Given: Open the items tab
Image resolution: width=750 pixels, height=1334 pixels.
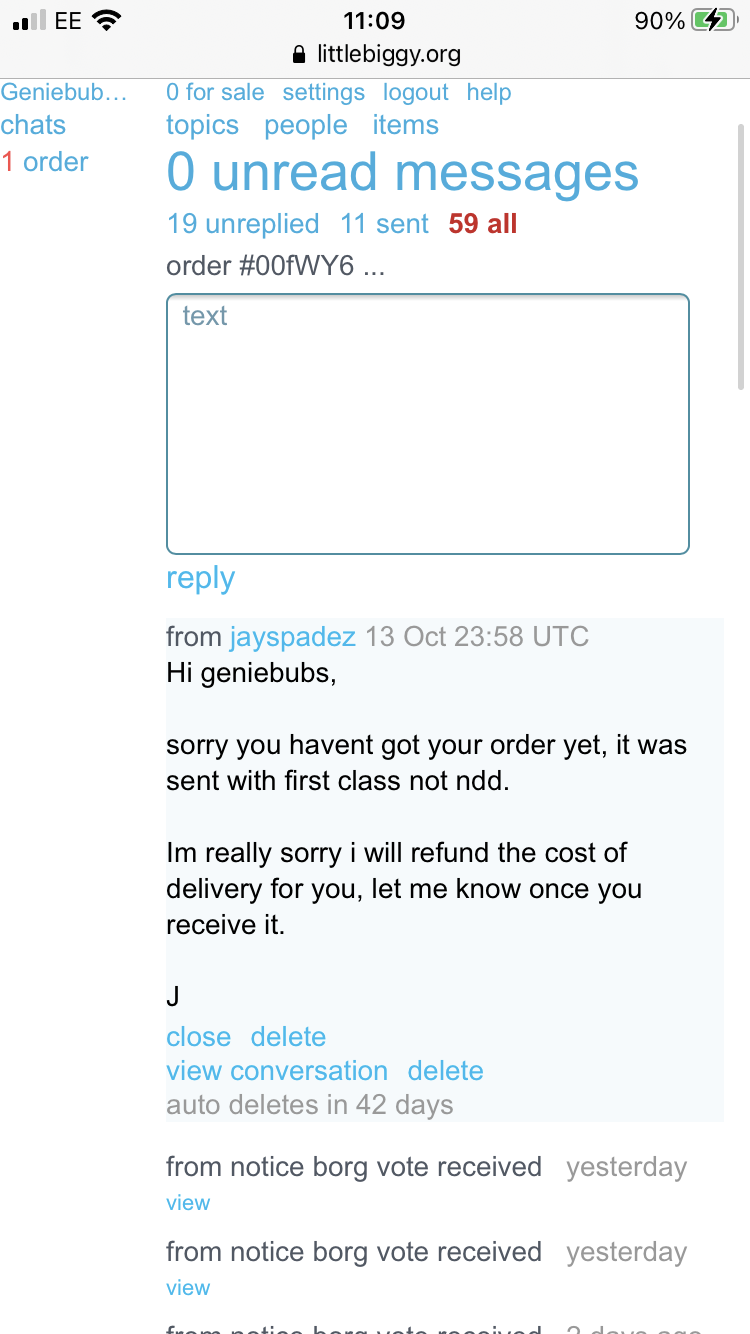Looking at the screenshot, I should click(405, 126).
